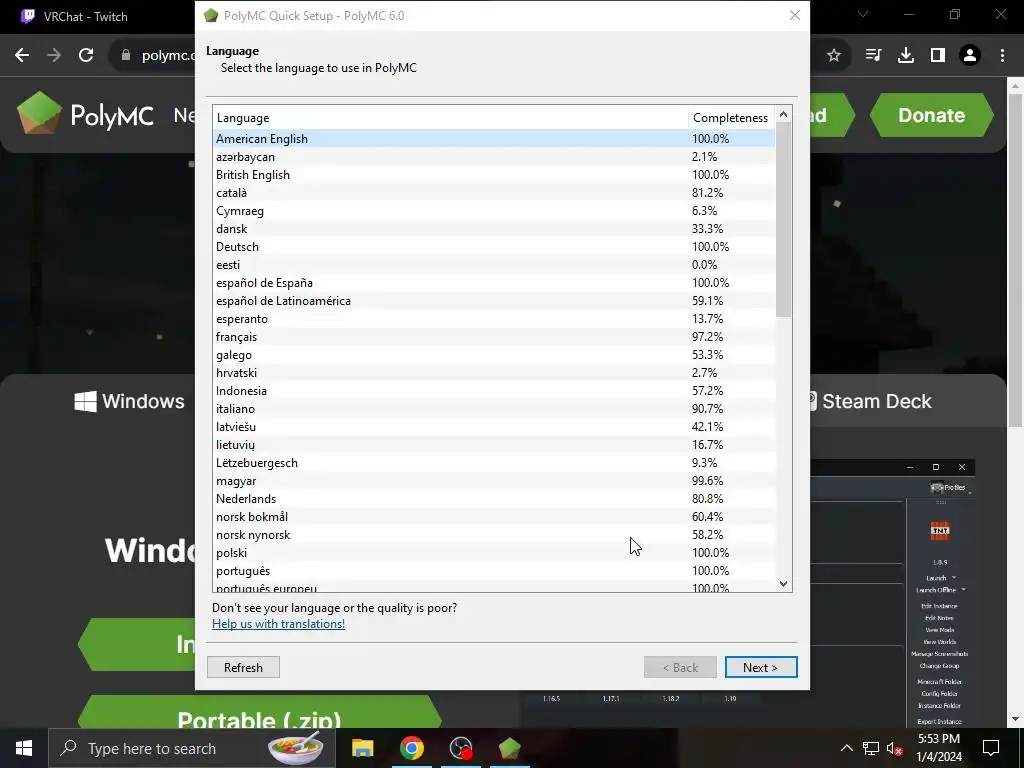The image size is (1024, 768).
Task: Select eesti language row
Action: (494, 264)
